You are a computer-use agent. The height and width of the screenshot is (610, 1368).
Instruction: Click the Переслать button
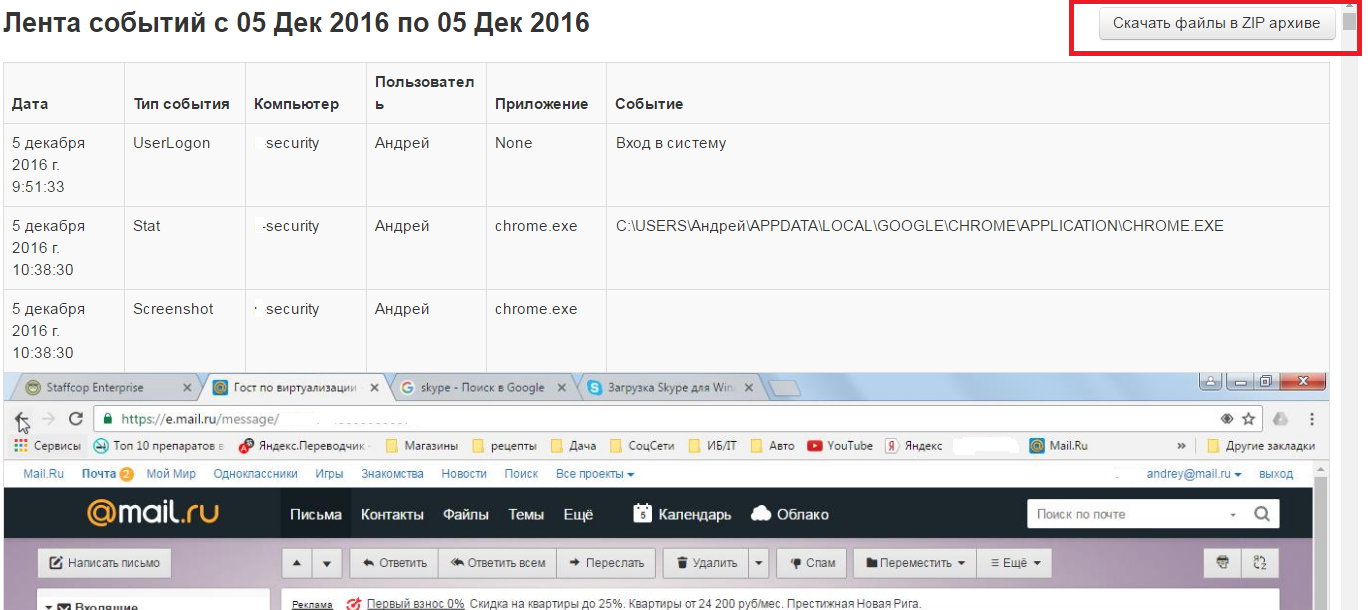[606, 563]
